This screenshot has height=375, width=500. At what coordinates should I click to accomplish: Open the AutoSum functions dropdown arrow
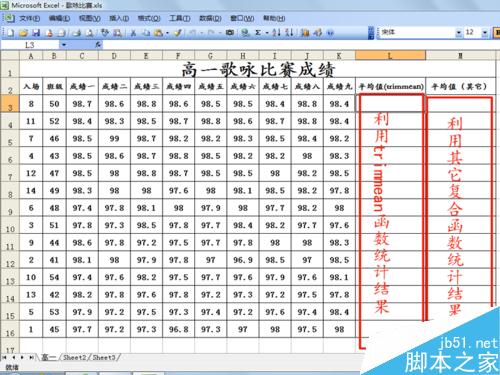(x=267, y=33)
